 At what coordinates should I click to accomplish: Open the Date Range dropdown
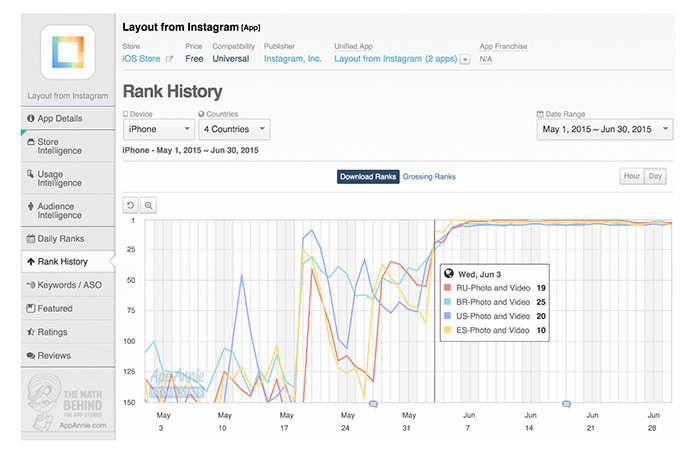tap(604, 129)
